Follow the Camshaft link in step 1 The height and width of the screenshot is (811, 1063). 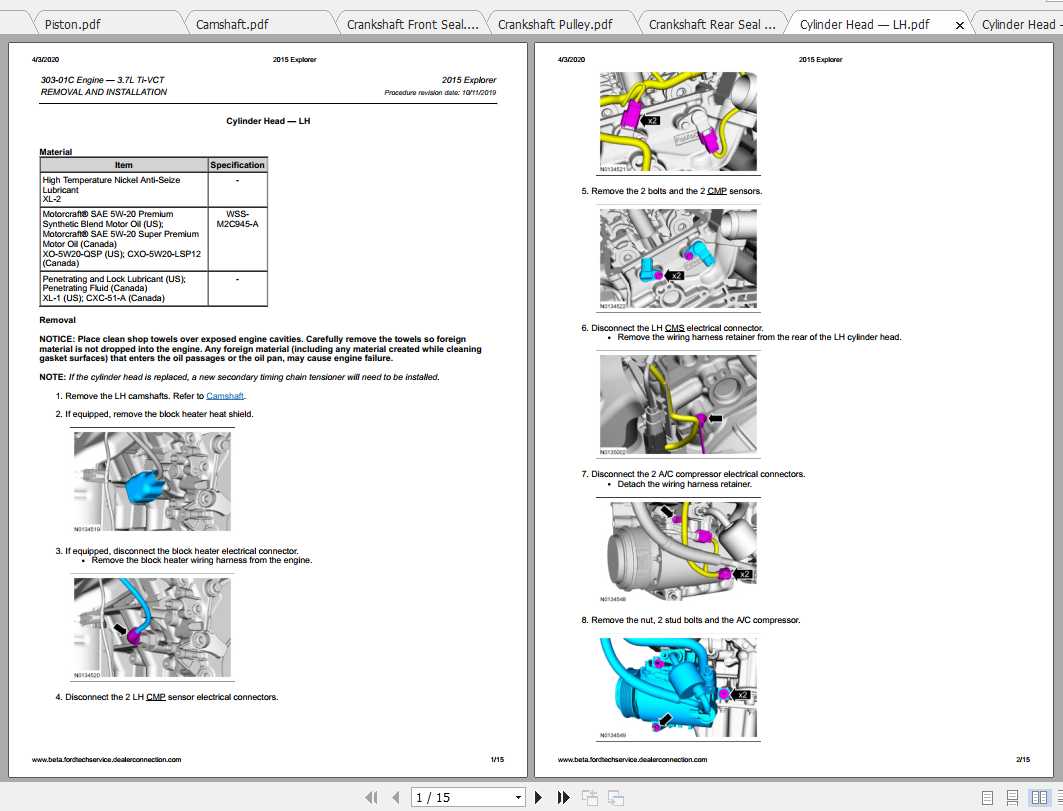(x=225, y=396)
